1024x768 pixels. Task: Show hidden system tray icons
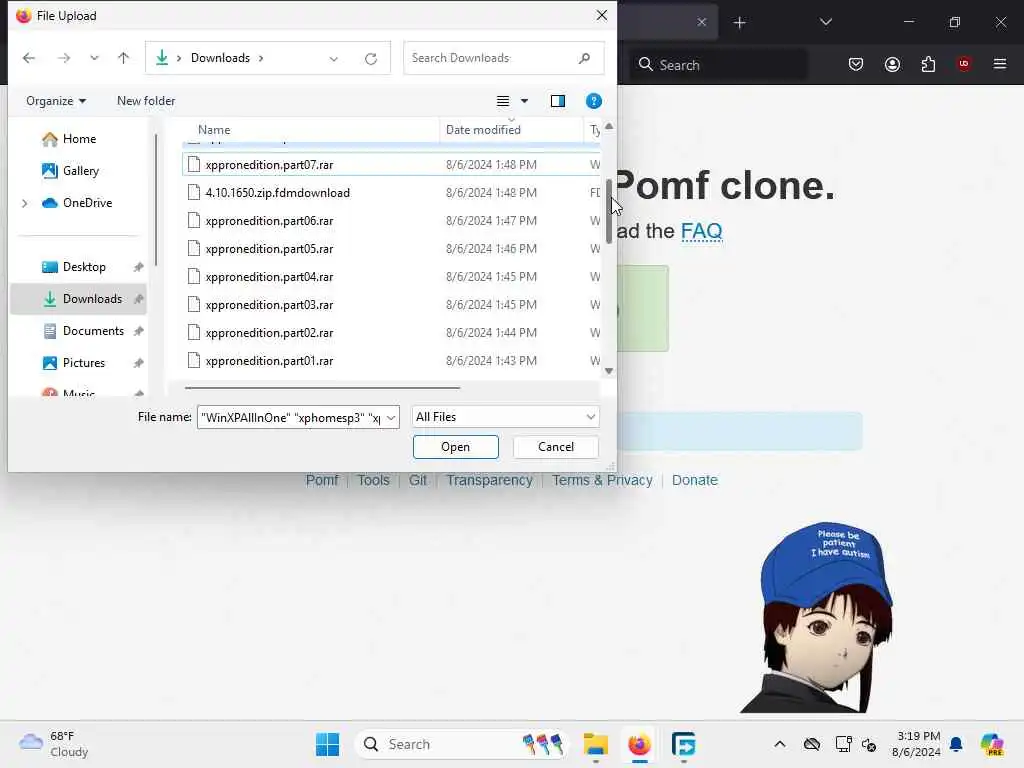click(780, 744)
